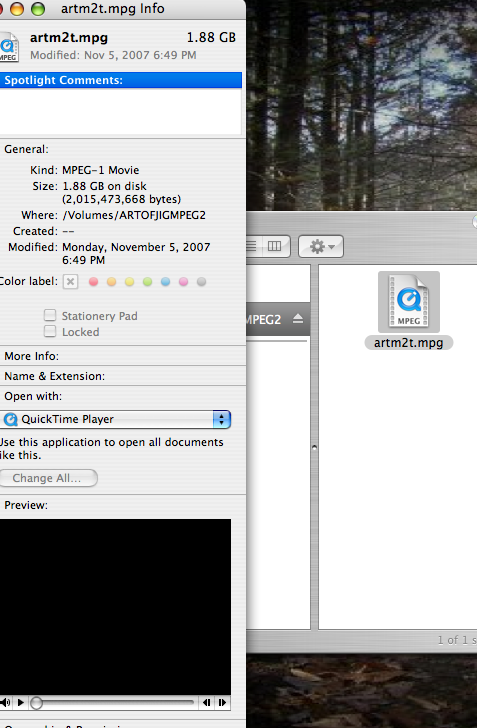
Task: Collapse the Open with section
Action: click(33, 396)
